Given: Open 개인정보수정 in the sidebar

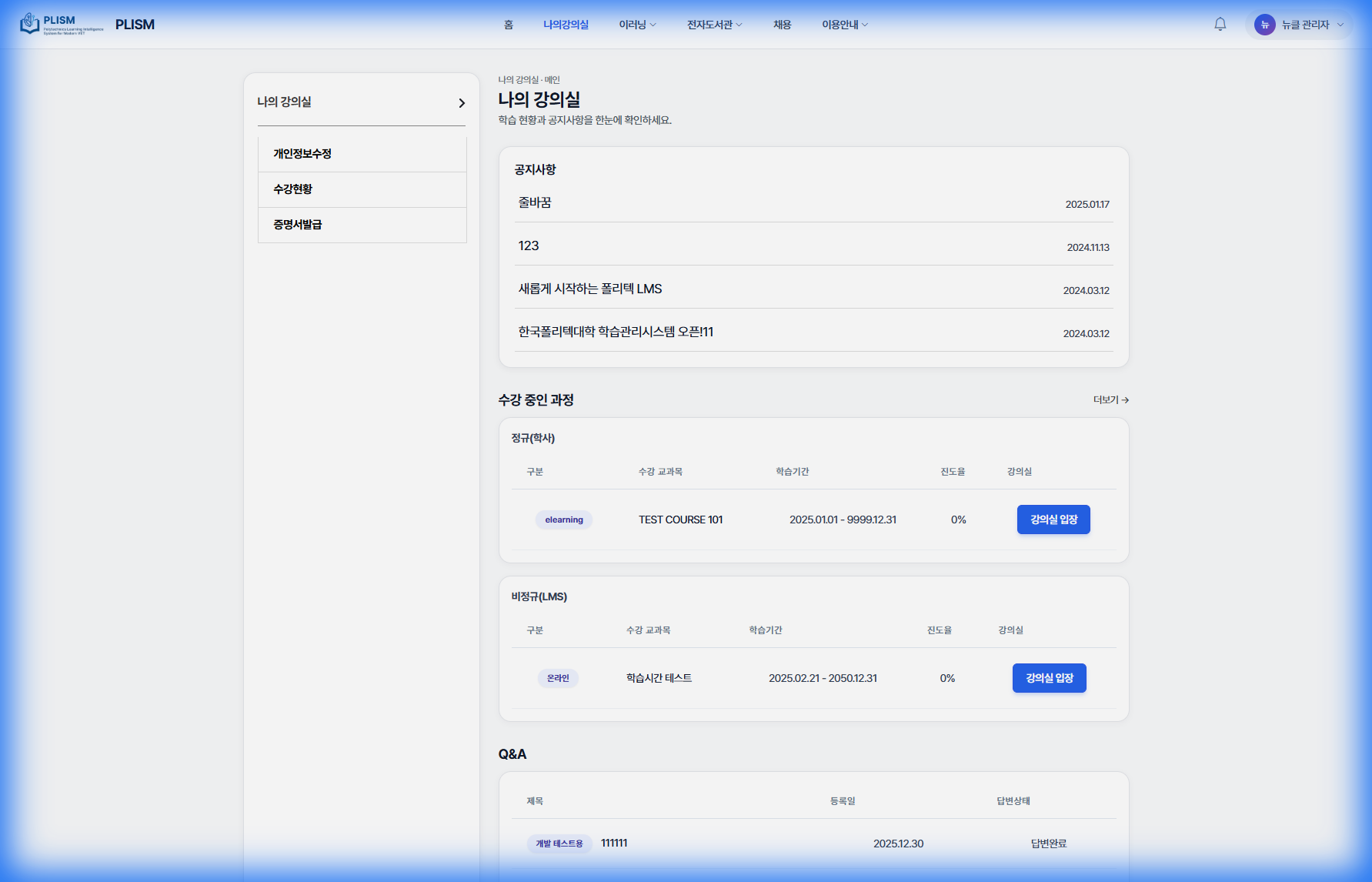Looking at the screenshot, I should (x=302, y=154).
